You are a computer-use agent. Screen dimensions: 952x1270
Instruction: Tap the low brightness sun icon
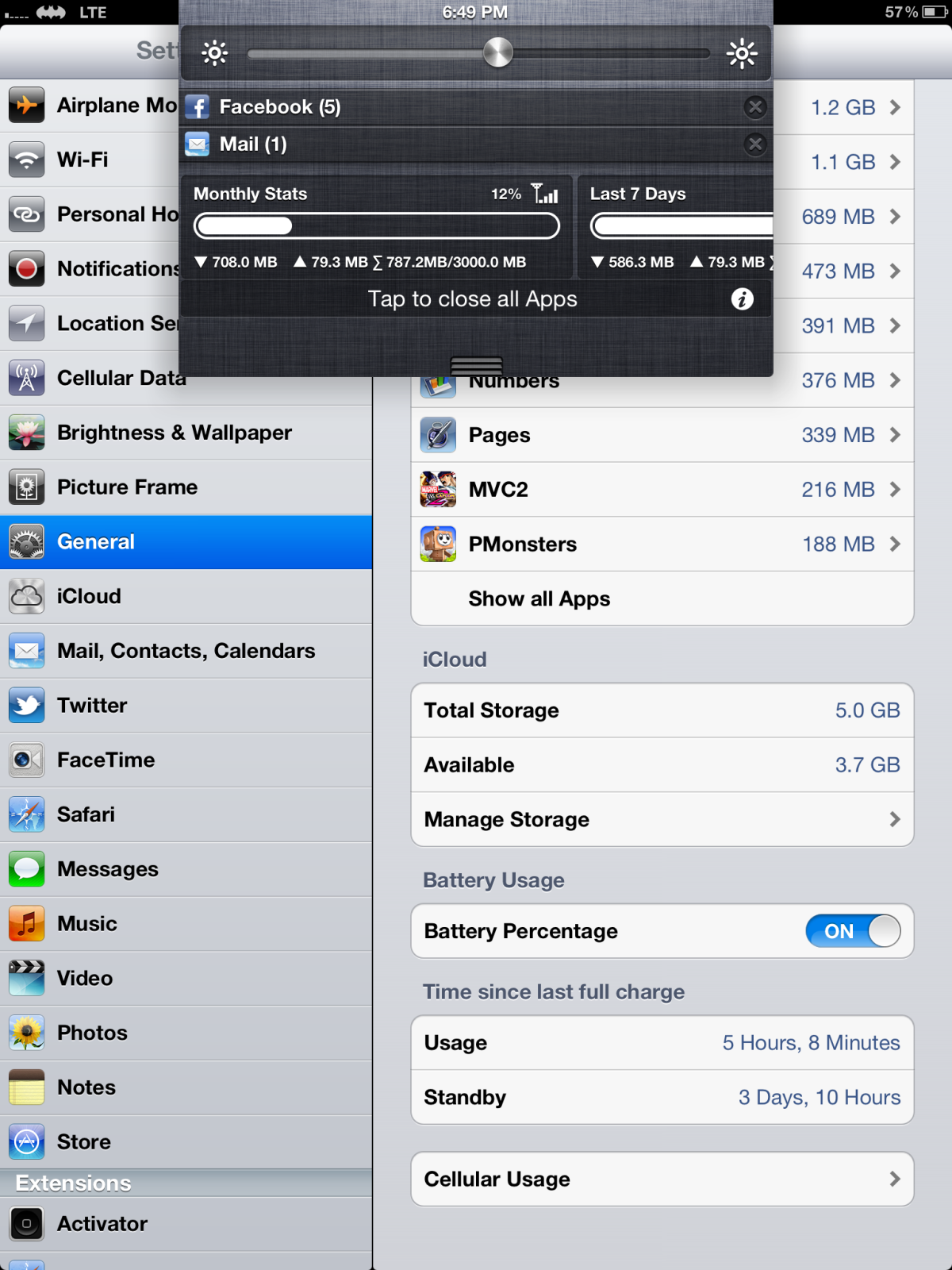[x=214, y=53]
